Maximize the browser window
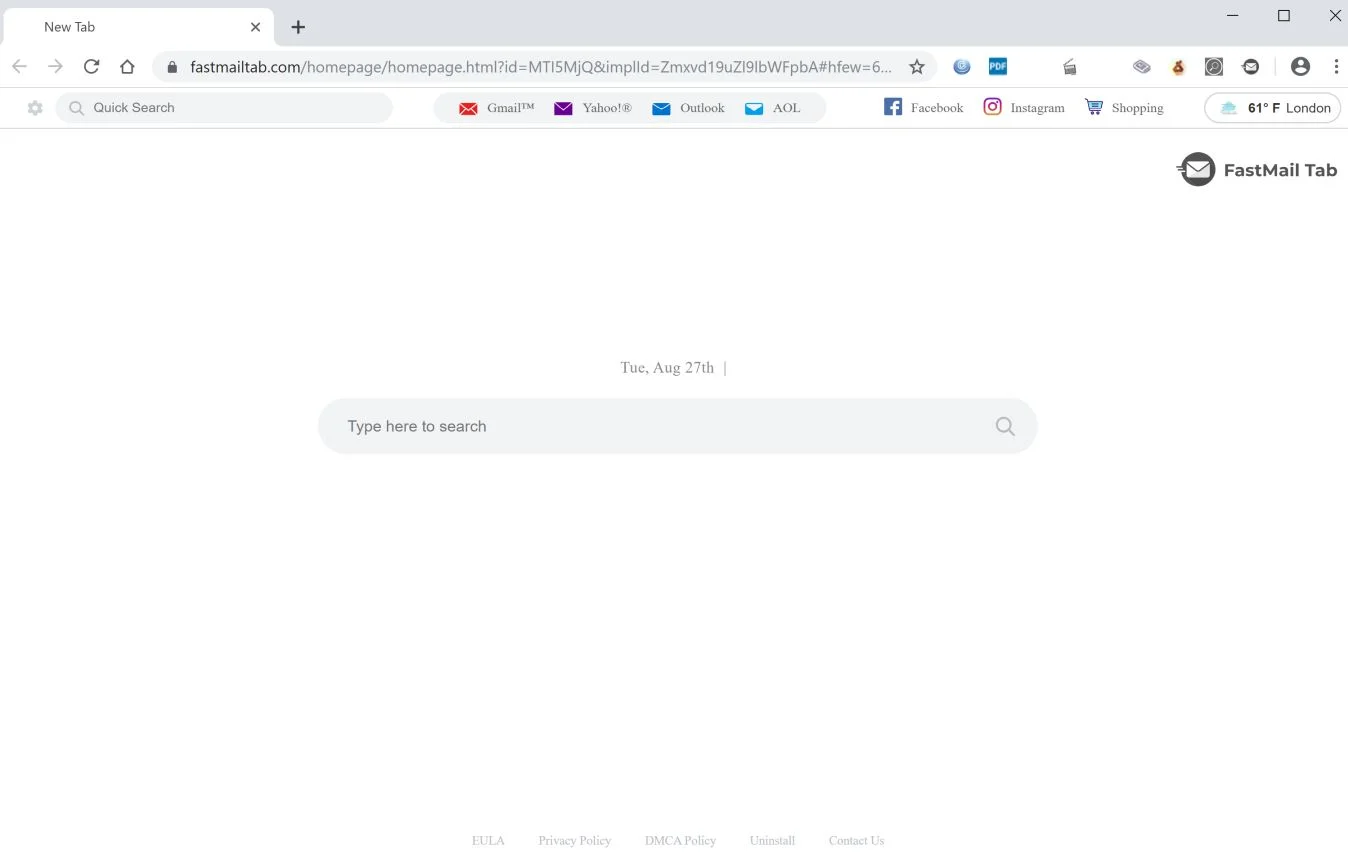1348x864 pixels. pos(1284,15)
